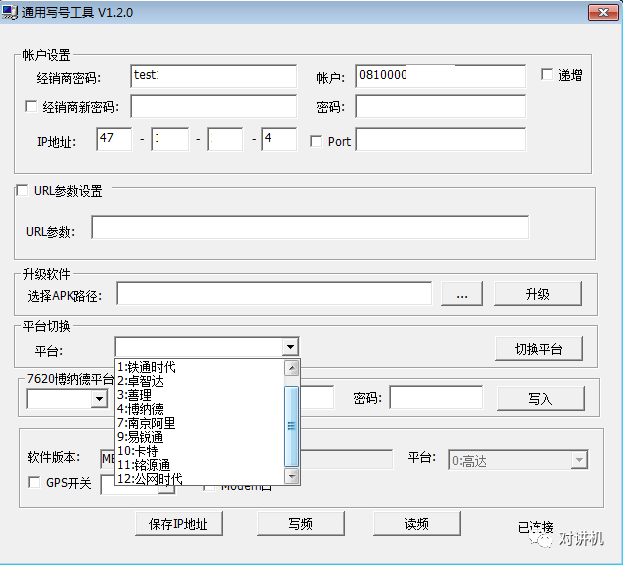
Task: Open the 平台 dropdown arrow in 平台切换
Action: click(x=290, y=347)
